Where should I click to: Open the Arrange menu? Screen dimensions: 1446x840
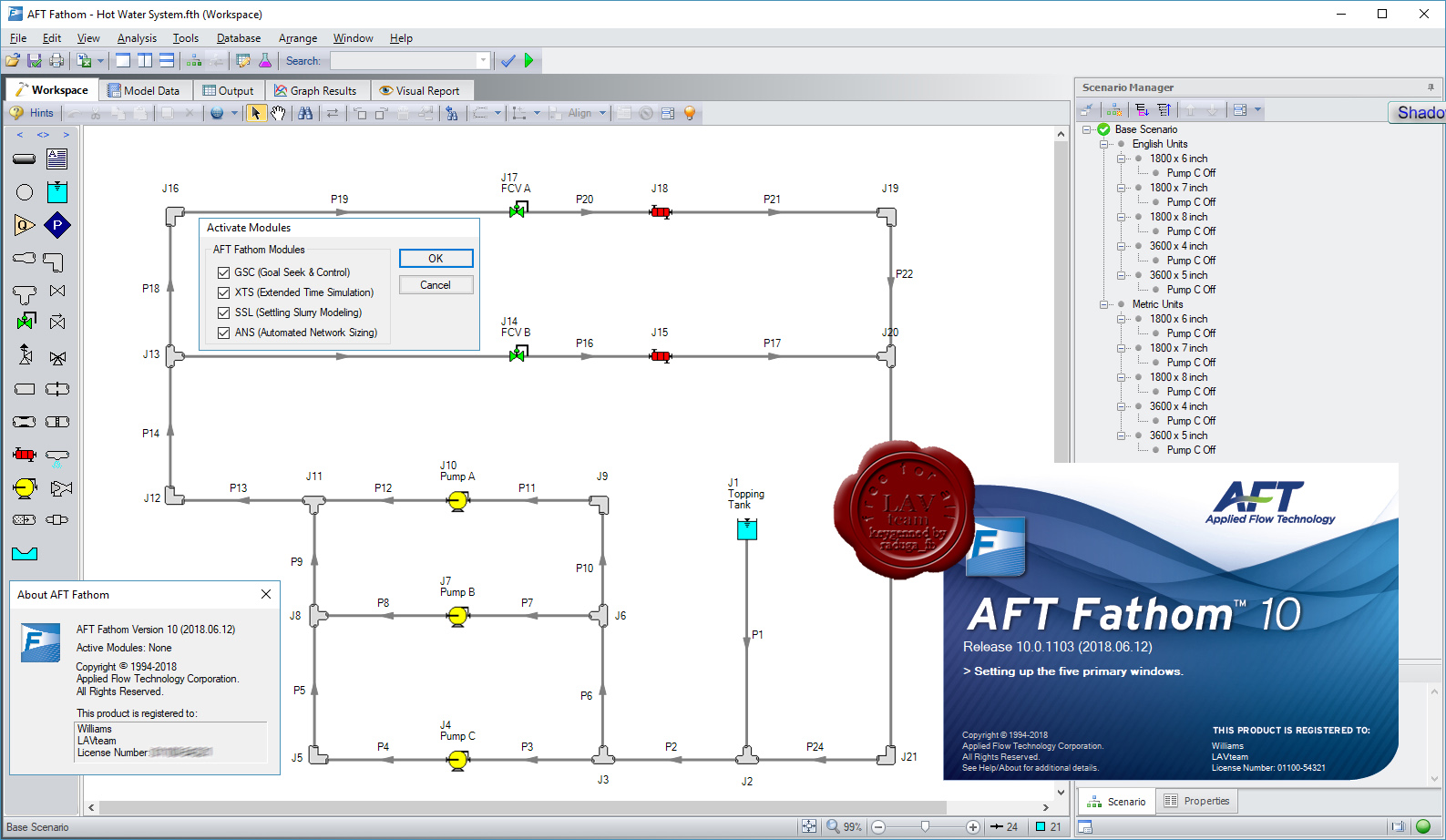click(x=298, y=38)
